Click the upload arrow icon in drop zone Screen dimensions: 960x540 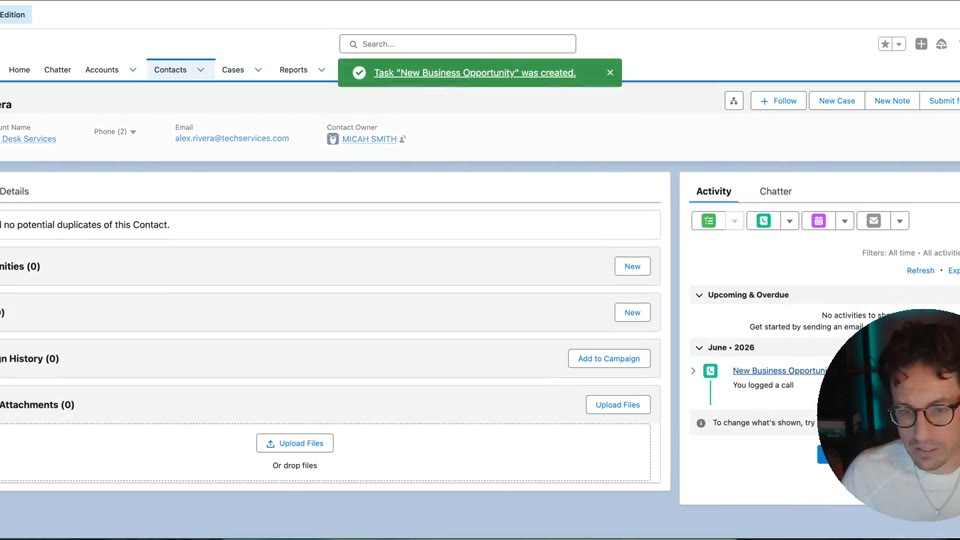pos(270,443)
